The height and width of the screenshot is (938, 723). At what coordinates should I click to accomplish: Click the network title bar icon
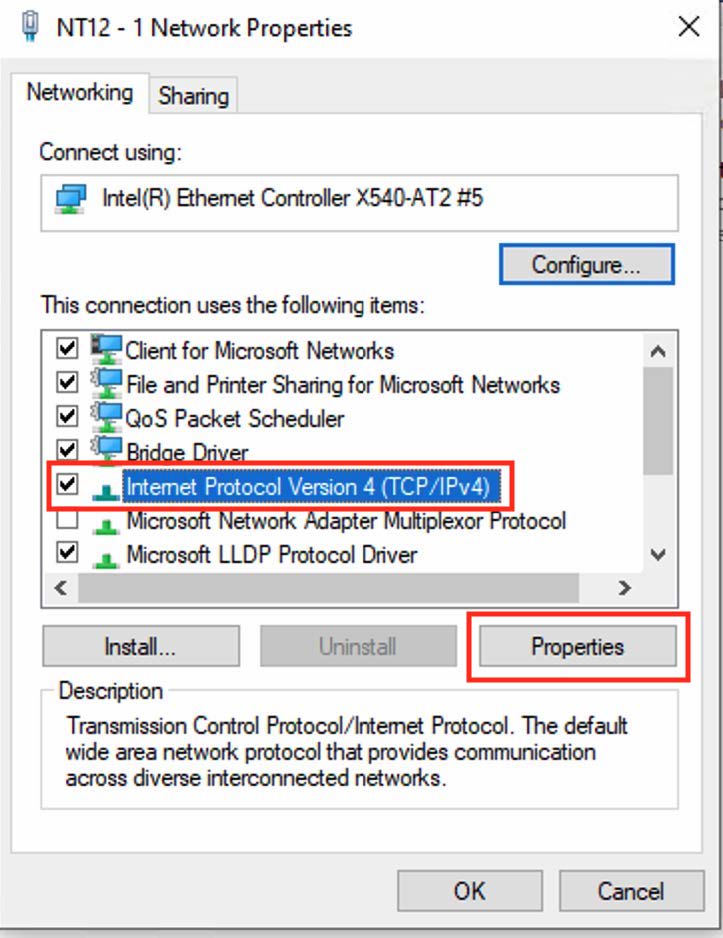(x=29, y=26)
